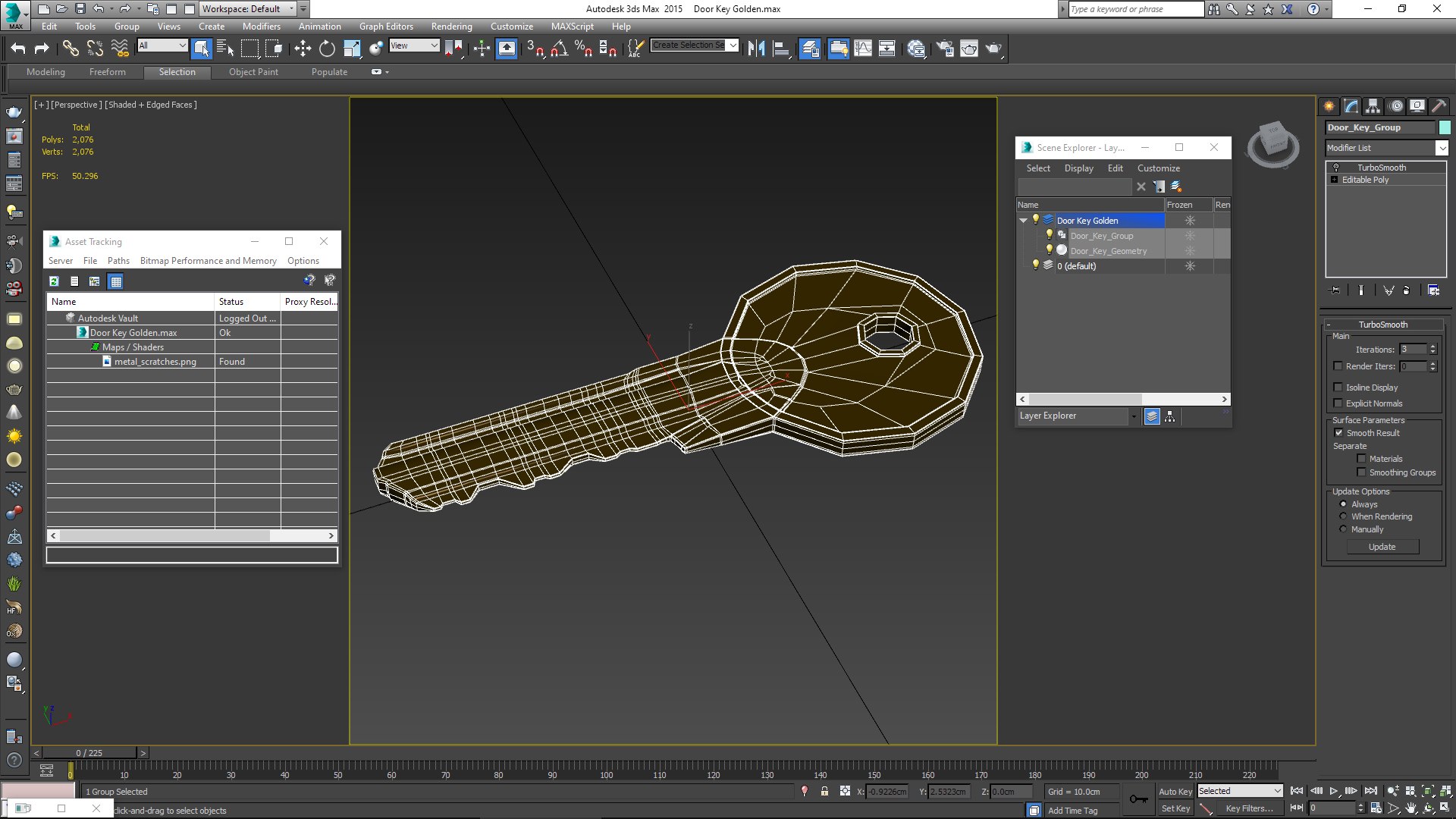
Task: Click Sort by Hierarchy in Scene Explorer
Action: [1170, 416]
